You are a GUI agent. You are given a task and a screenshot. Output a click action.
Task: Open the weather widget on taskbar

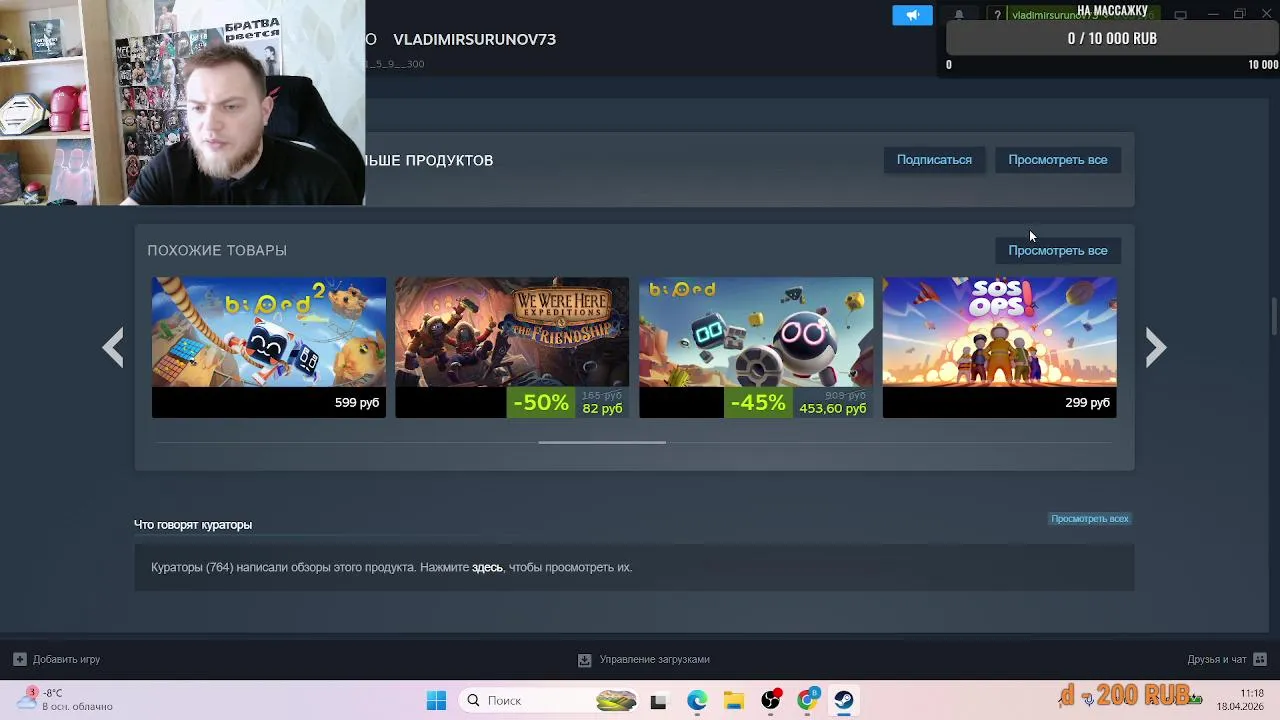click(66, 699)
